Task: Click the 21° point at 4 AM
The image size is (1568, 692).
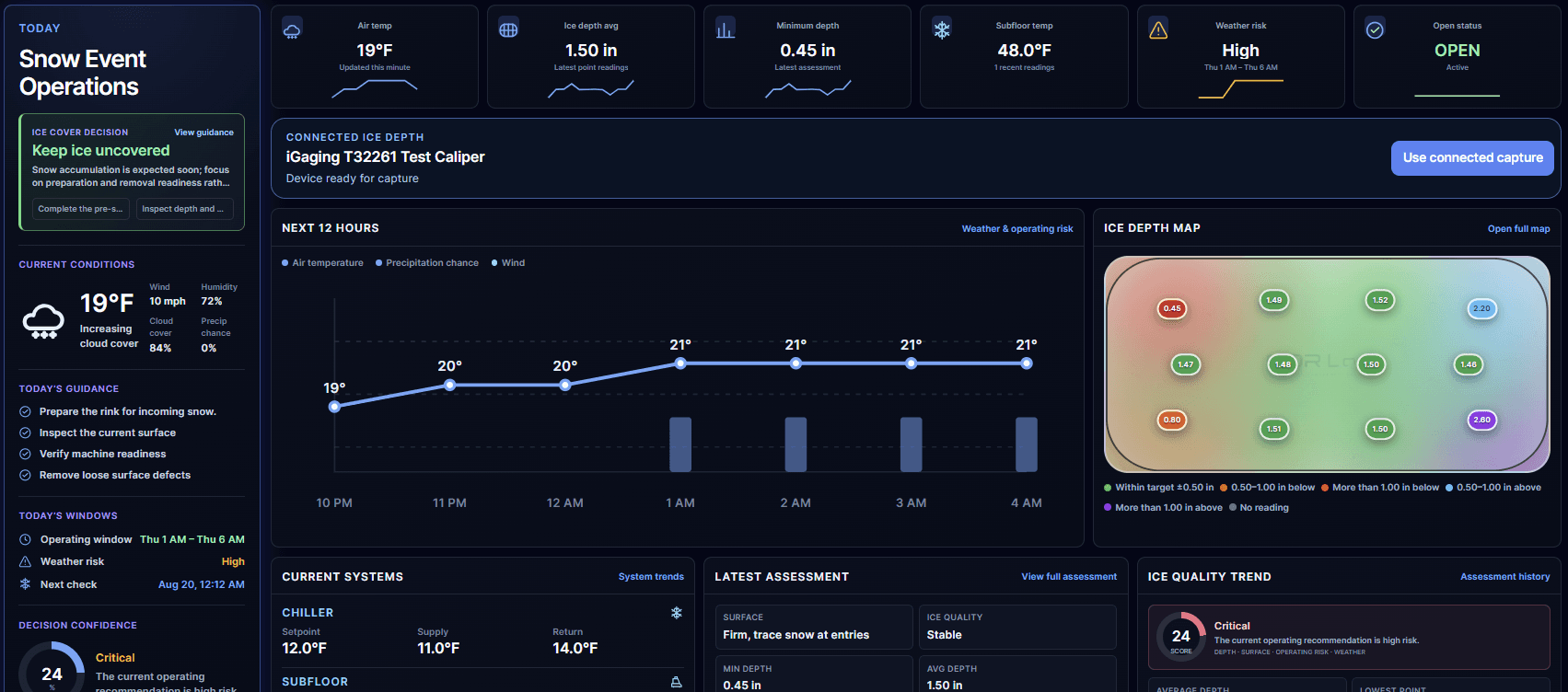Action: [x=1027, y=363]
